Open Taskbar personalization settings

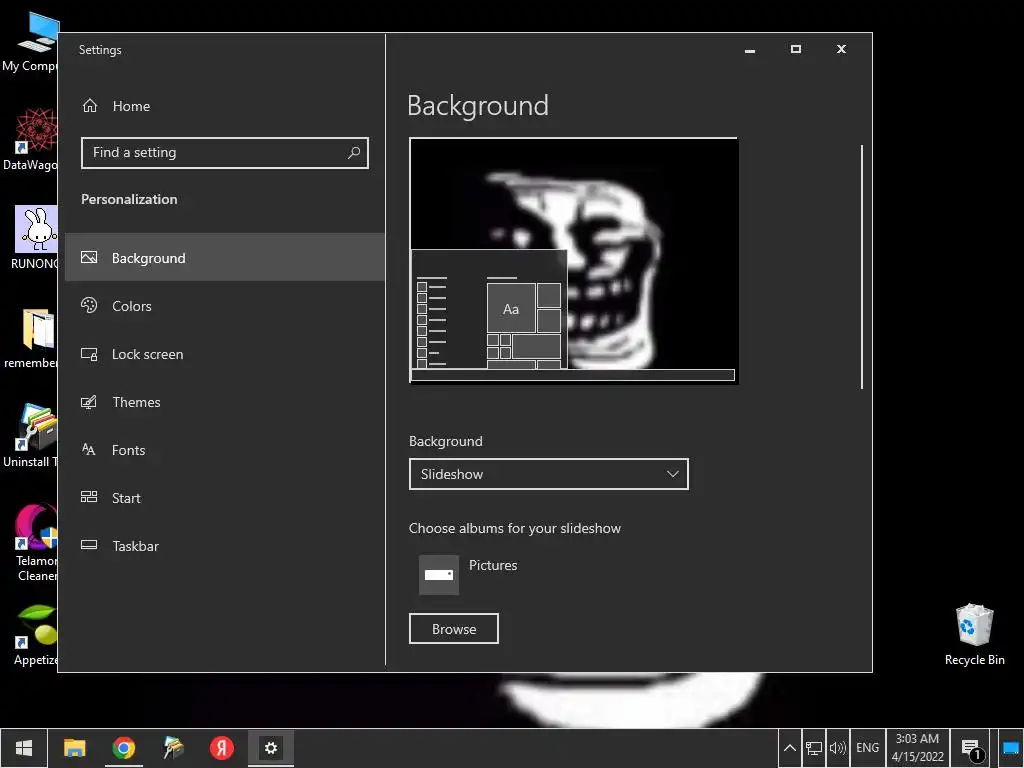coord(225,546)
